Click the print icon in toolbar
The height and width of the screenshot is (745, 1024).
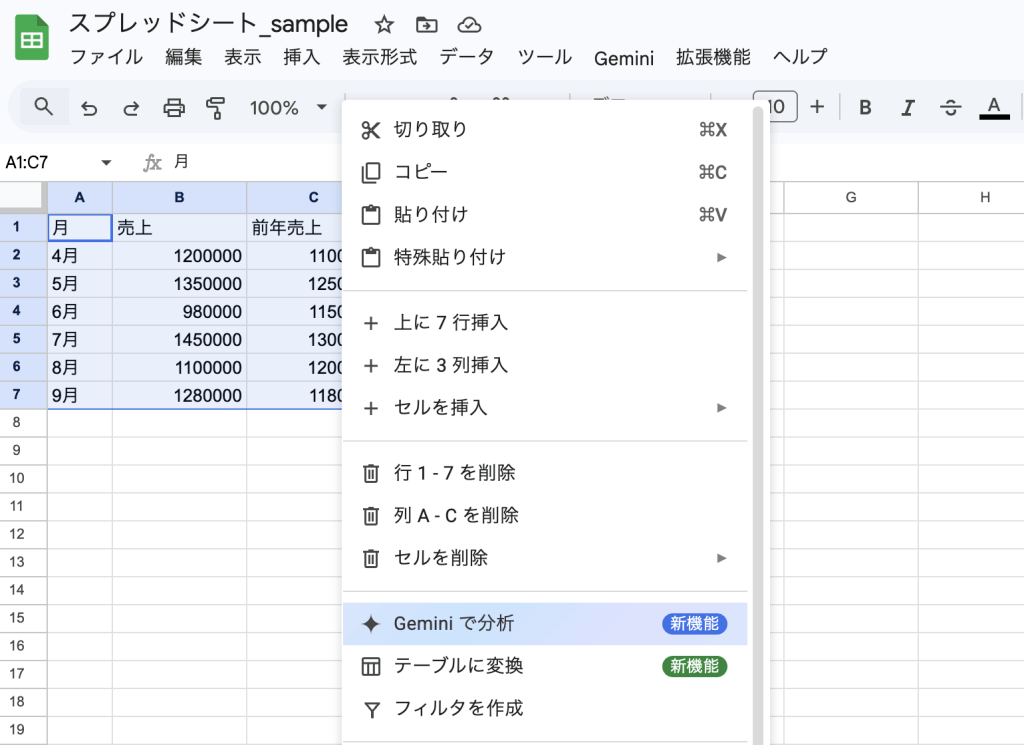pyautogui.click(x=174, y=108)
